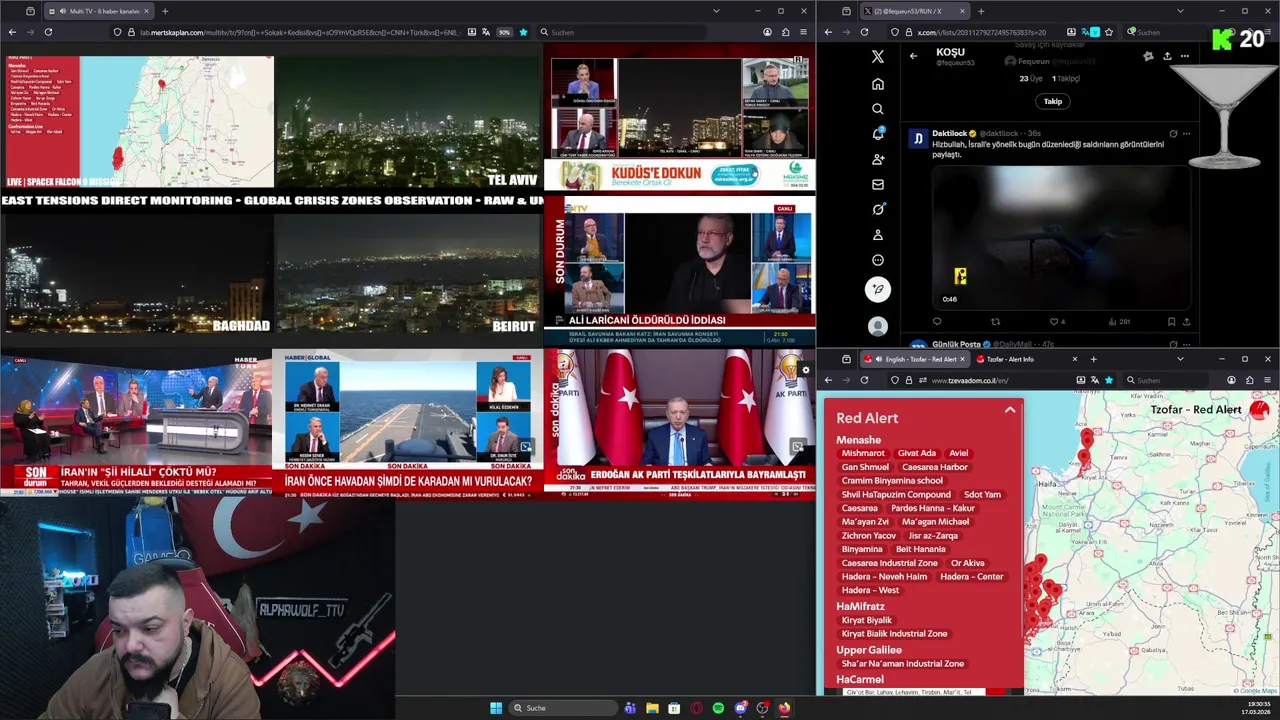List all tabs in Tzofar window

pos(1180,359)
